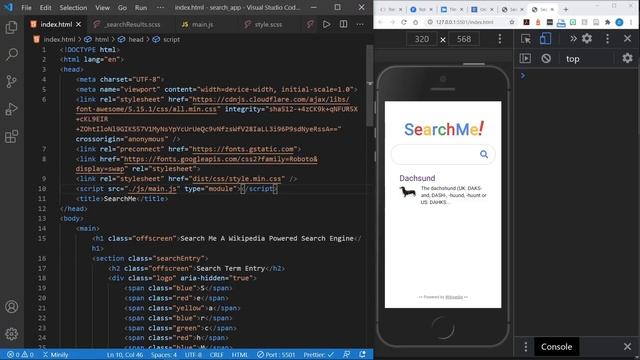Open the Manage gear in activity bar
The image size is (640, 360).
[x=11, y=334]
